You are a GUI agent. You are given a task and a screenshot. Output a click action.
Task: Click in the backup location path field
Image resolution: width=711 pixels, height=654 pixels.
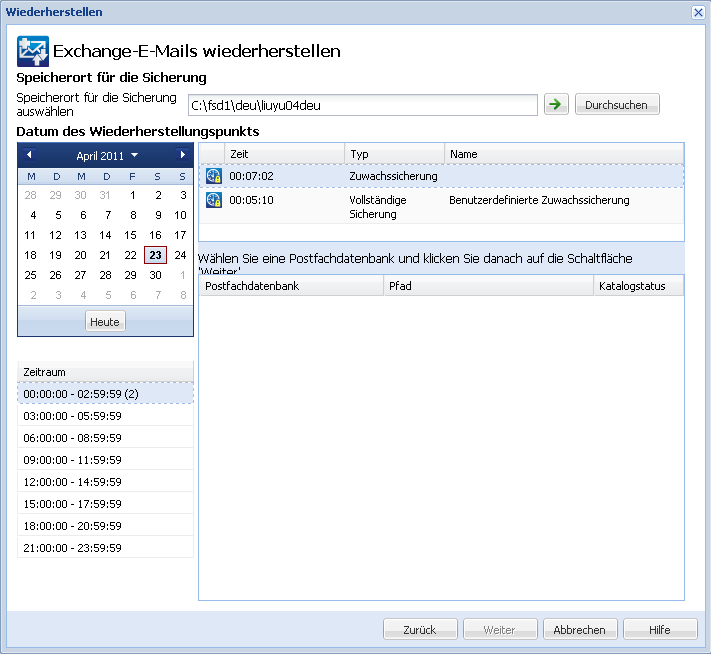(363, 105)
